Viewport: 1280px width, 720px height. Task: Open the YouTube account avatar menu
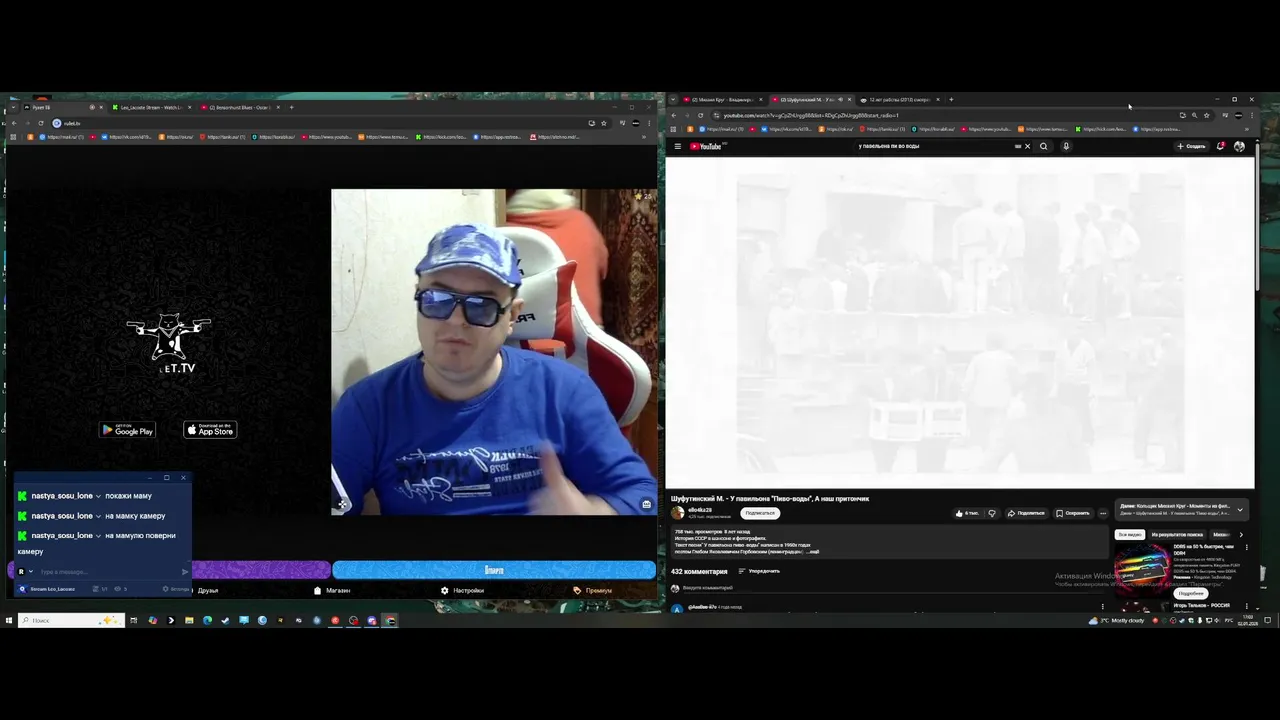[x=1239, y=146]
